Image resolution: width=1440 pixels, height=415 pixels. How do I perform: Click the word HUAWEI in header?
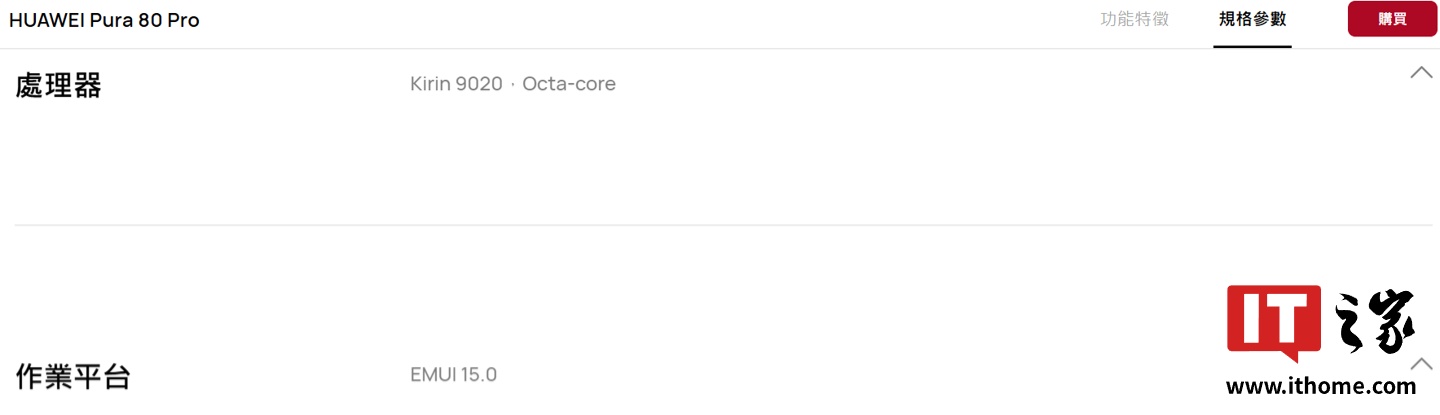tap(44, 20)
